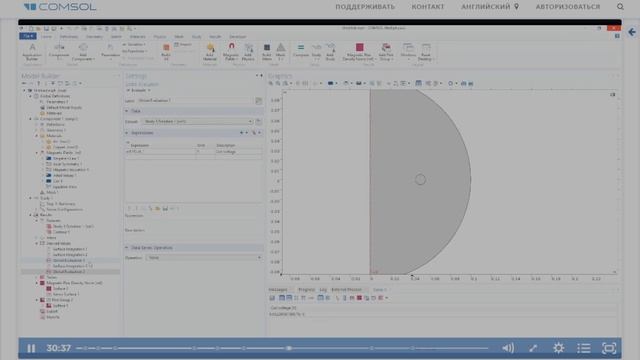Screen dimensions: 640x360
Task: Switch to the Geometry ribbon tab
Action: pos(94,37)
